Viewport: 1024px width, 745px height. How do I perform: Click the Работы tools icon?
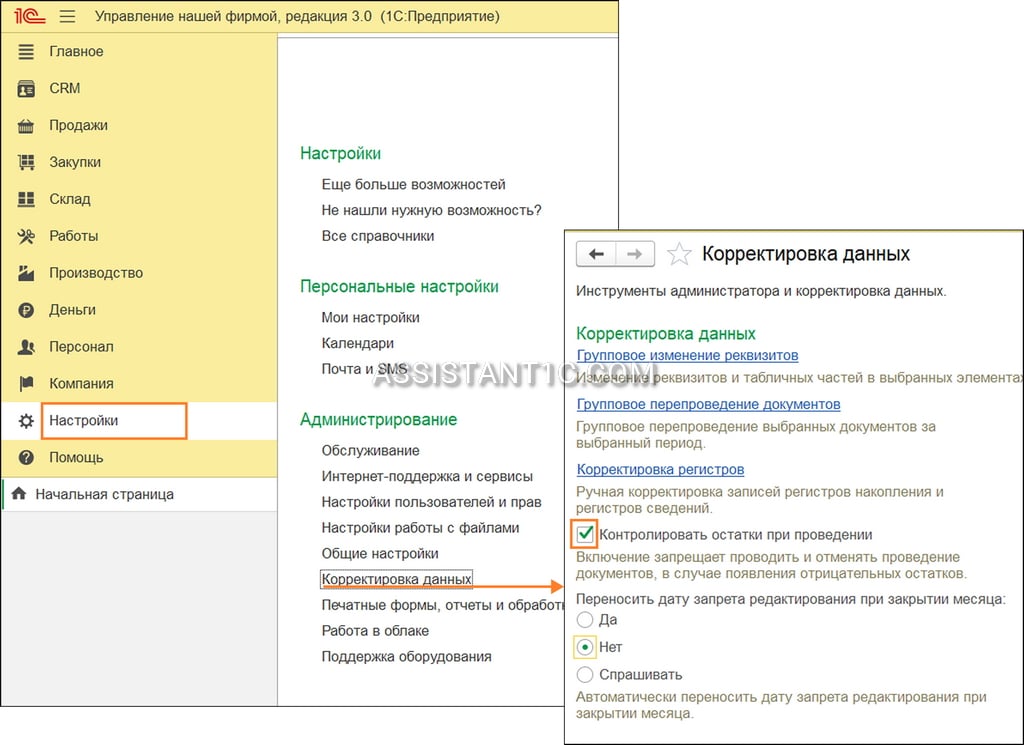(x=26, y=236)
